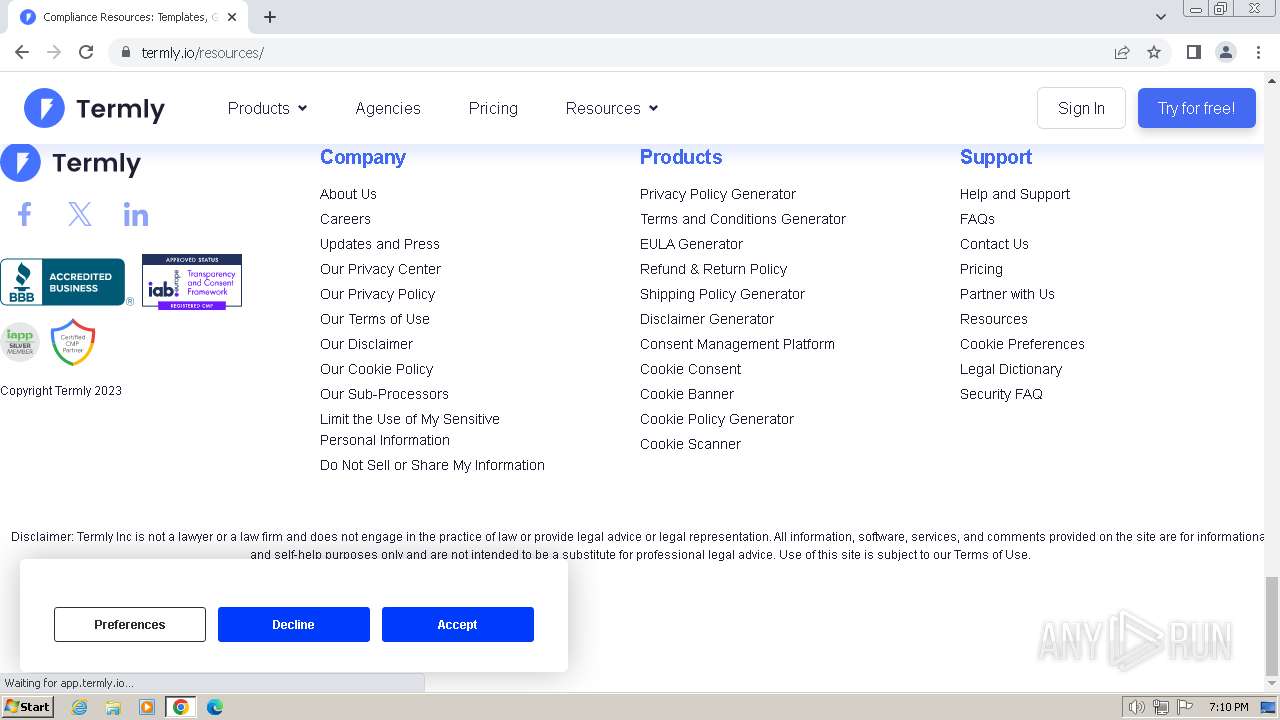Click the Sign In button
The image size is (1280, 720).
click(1081, 108)
